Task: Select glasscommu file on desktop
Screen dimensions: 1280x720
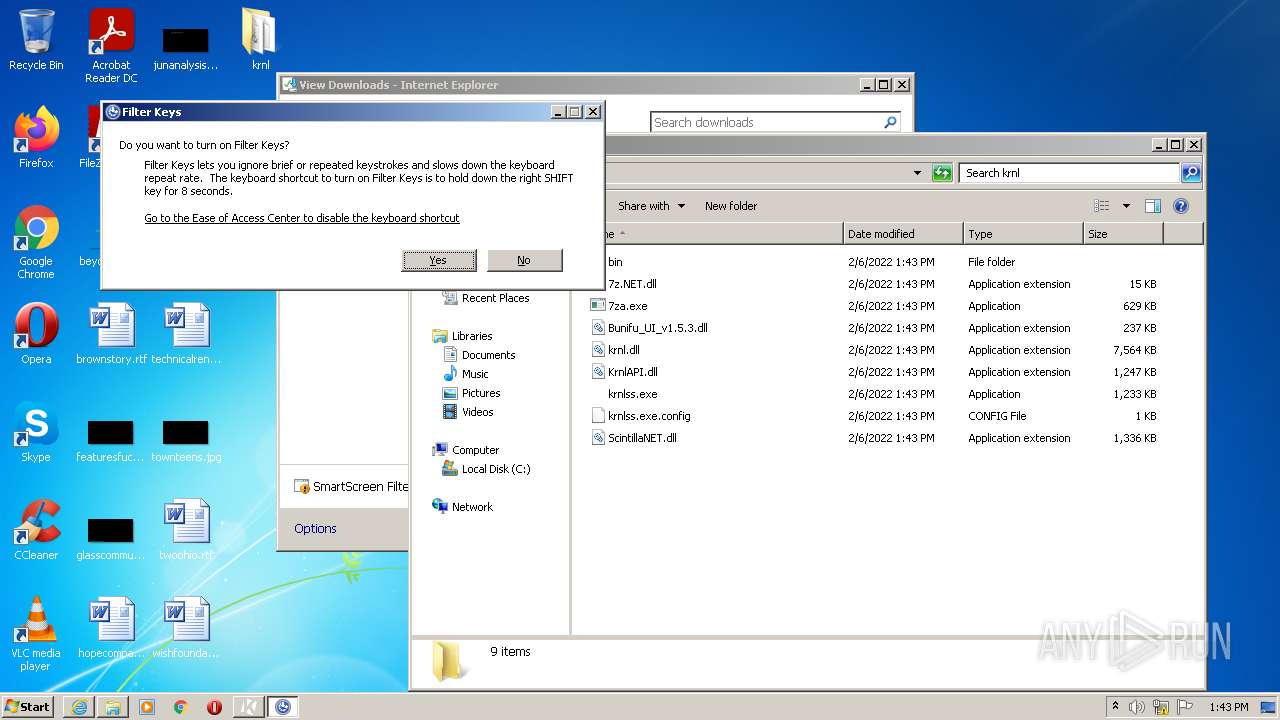Action: (111, 538)
